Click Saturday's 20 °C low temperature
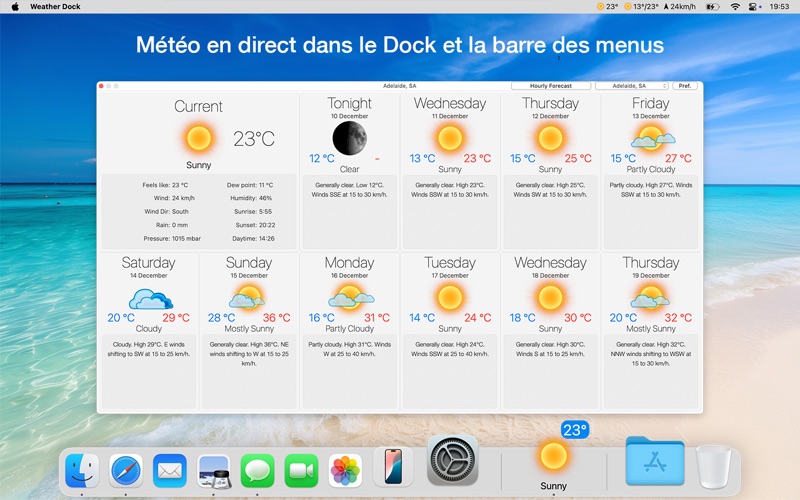Viewport: 800px width, 500px height. point(121,317)
